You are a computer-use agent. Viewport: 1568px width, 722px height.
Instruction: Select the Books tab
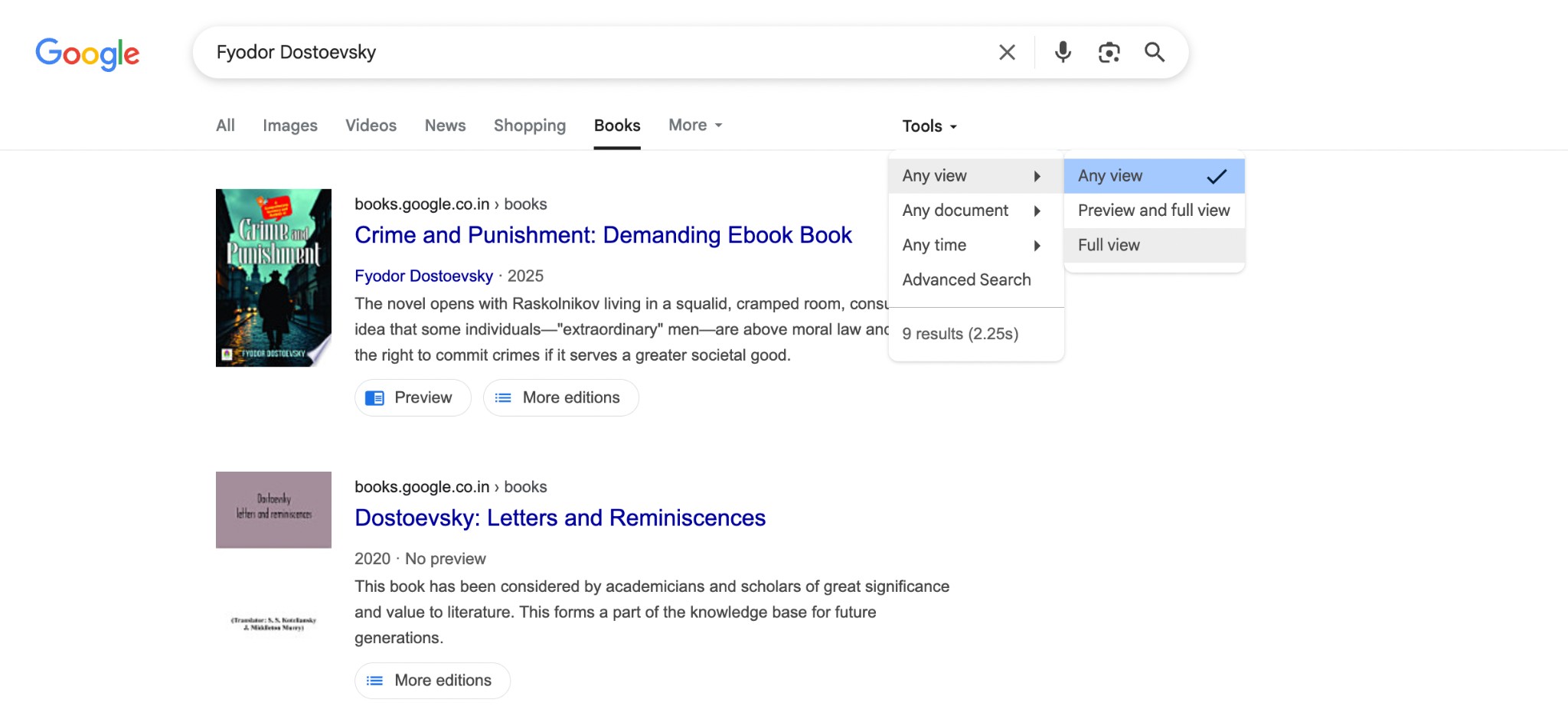click(617, 126)
